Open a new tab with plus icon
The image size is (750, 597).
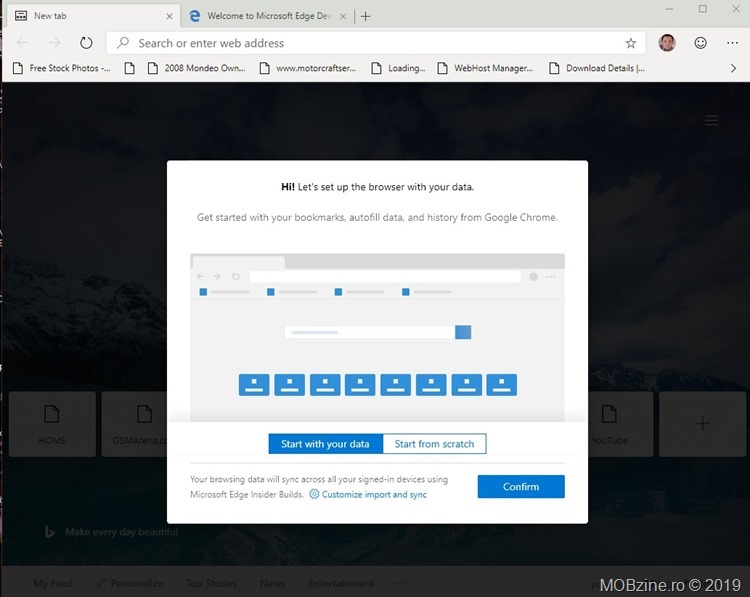pyautogui.click(x=366, y=16)
